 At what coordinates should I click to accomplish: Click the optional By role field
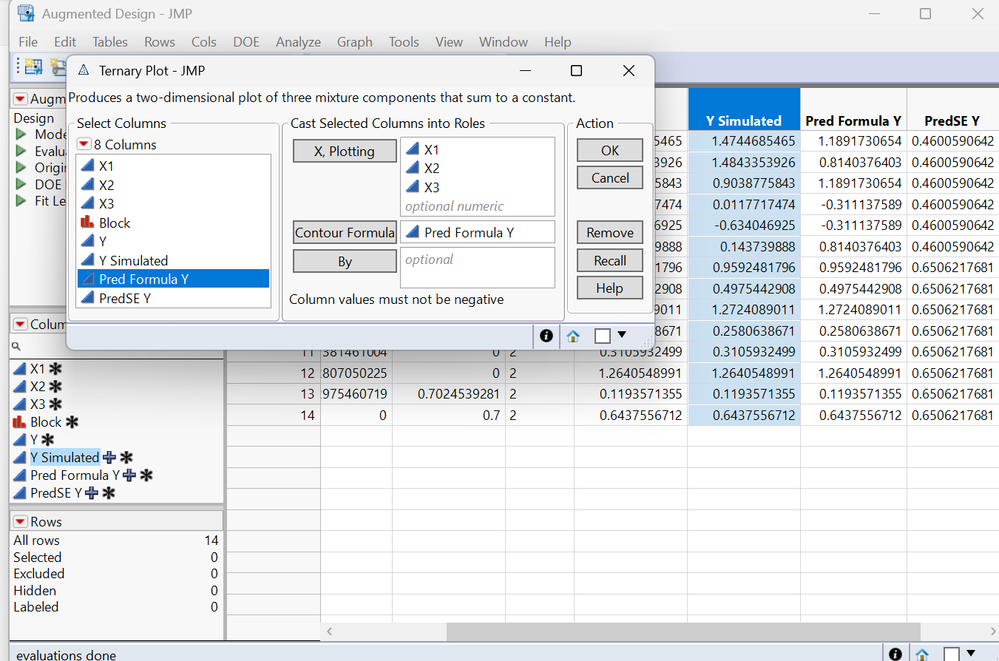coord(477,268)
